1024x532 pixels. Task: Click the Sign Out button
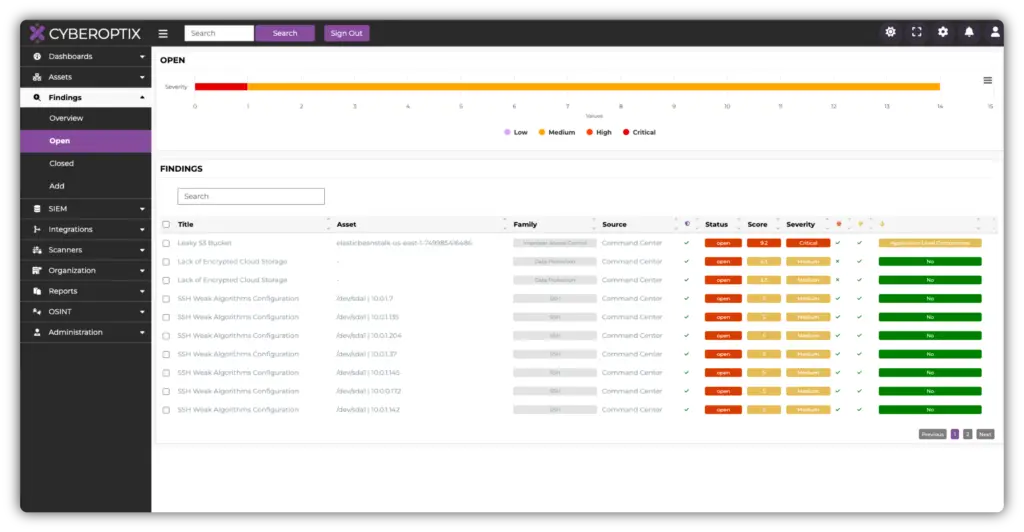(x=346, y=33)
